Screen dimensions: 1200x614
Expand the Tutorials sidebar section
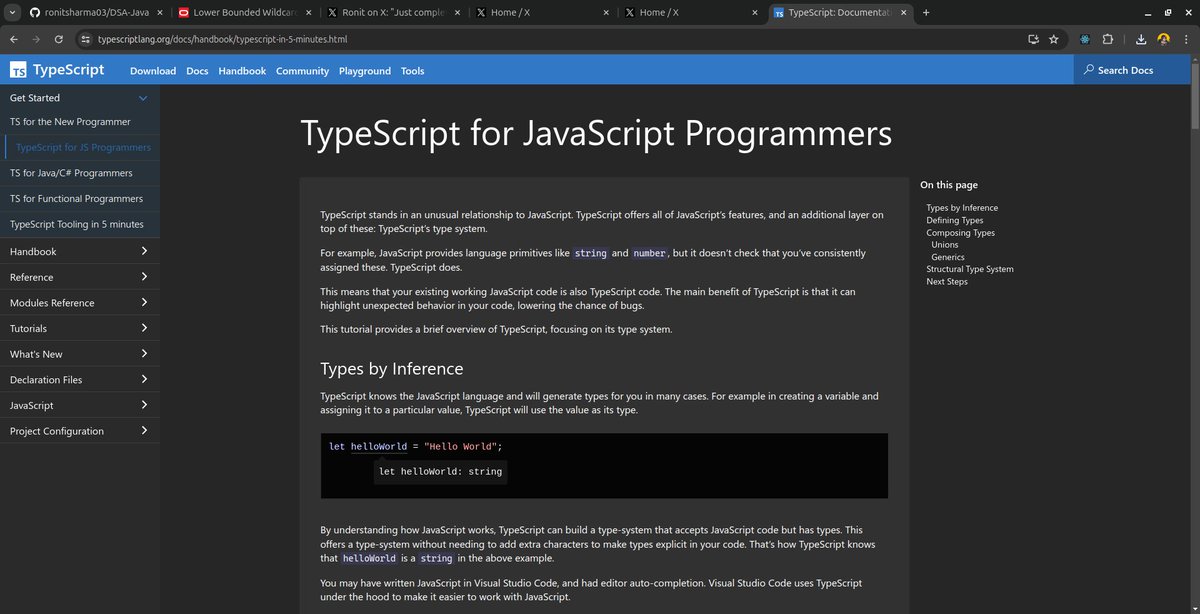pyautogui.click(x=80, y=328)
